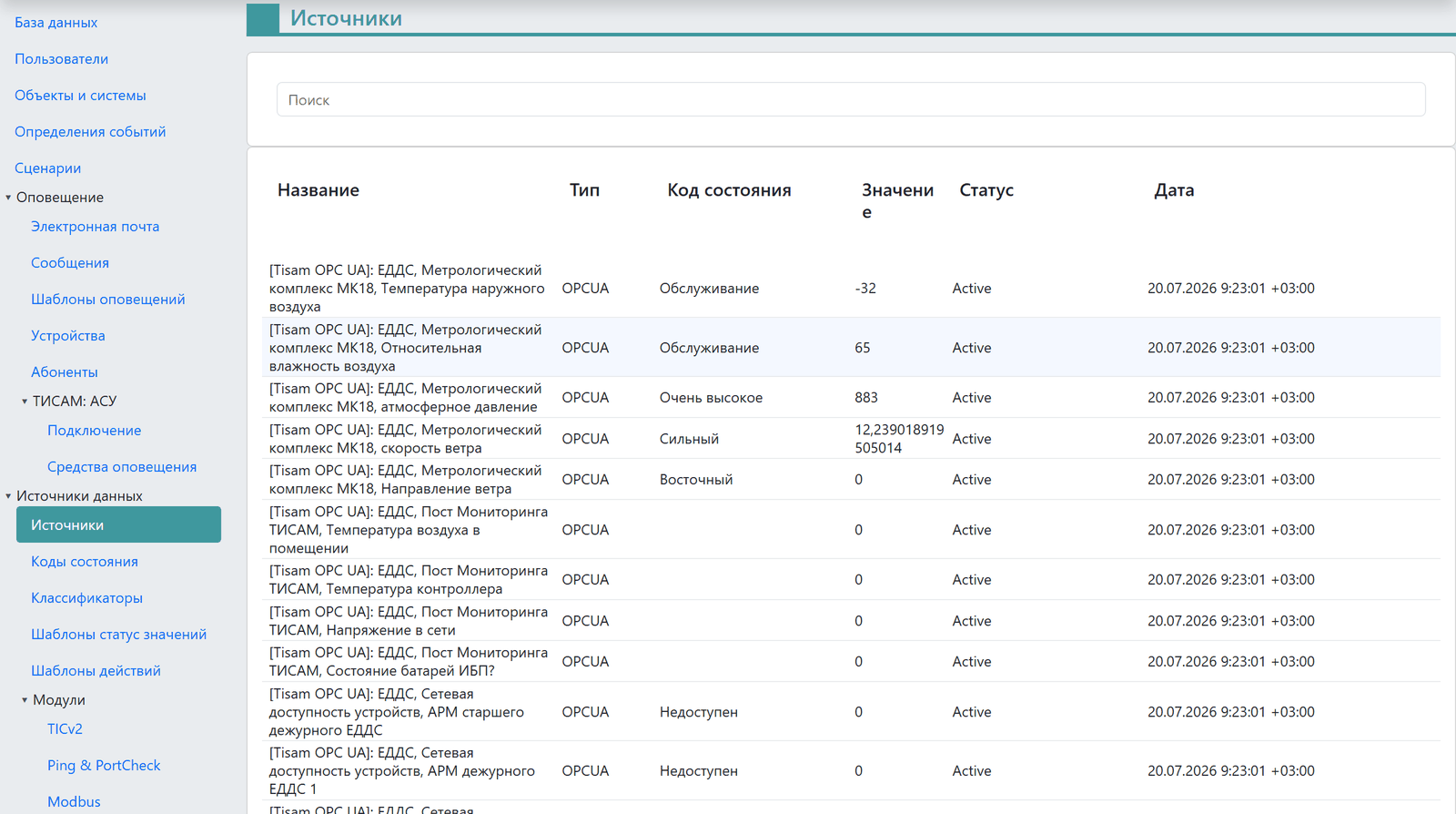Select the атмосферное давление row
The height and width of the screenshot is (814, 1456).
(x=851, y=397)
